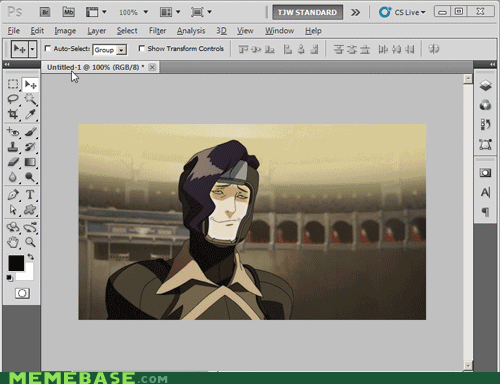Click the white background color swatch
The width and height of the screenshot is (500, 384).
click(29, 275)
